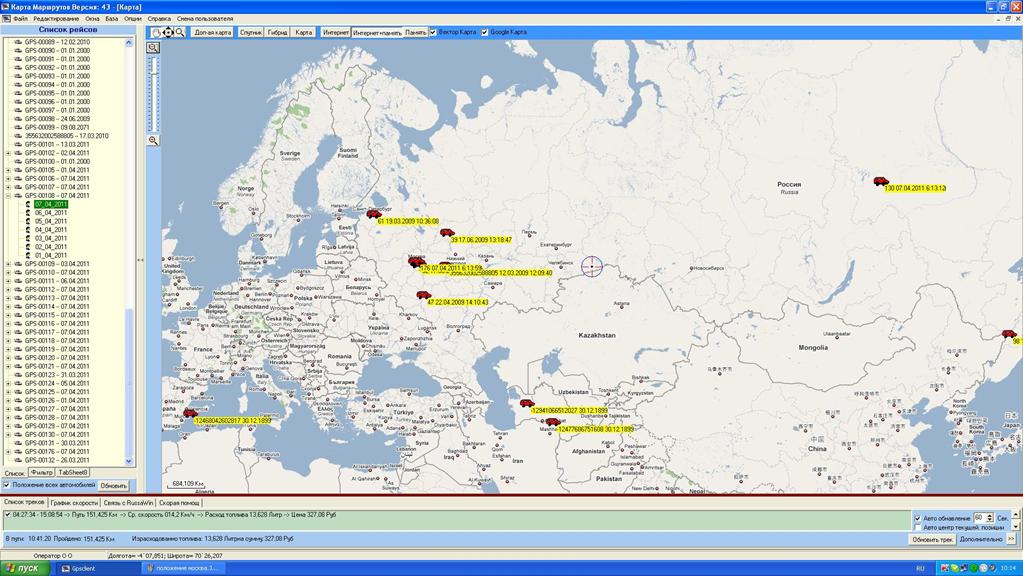Expand the GPS-00107 tree node

(8, 187)
